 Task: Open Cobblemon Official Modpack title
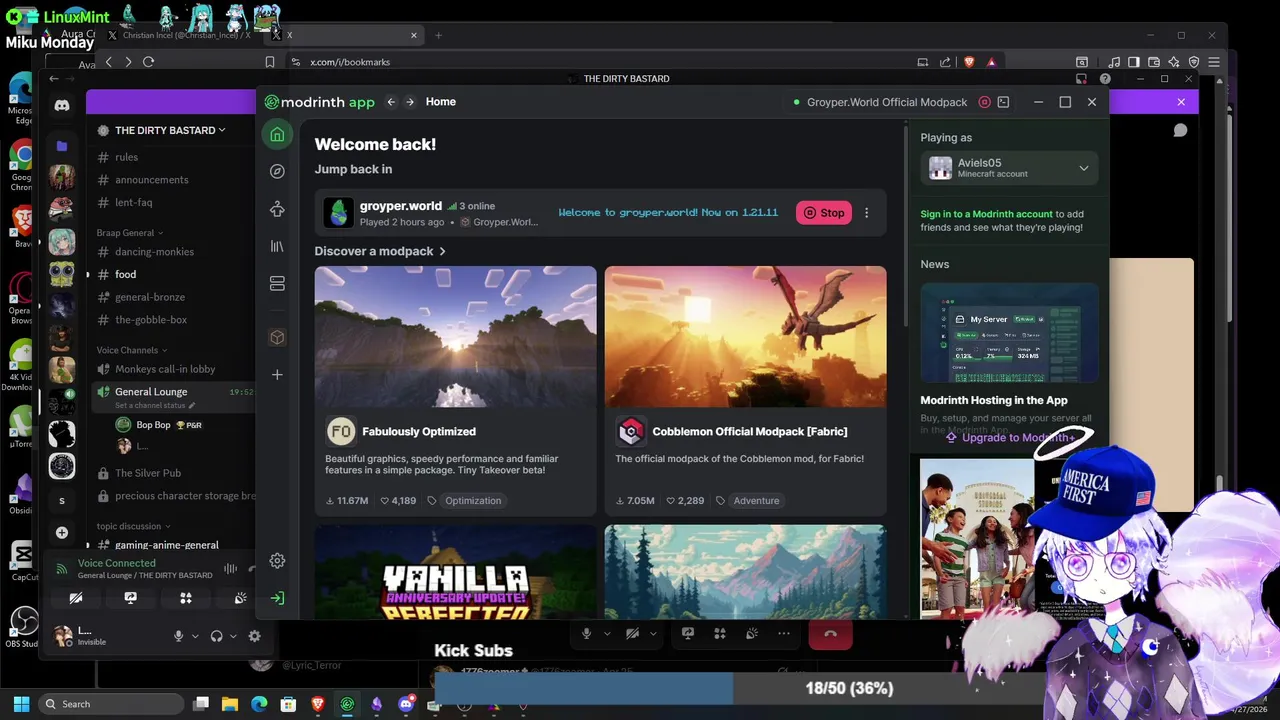click(x=750, y=432)
